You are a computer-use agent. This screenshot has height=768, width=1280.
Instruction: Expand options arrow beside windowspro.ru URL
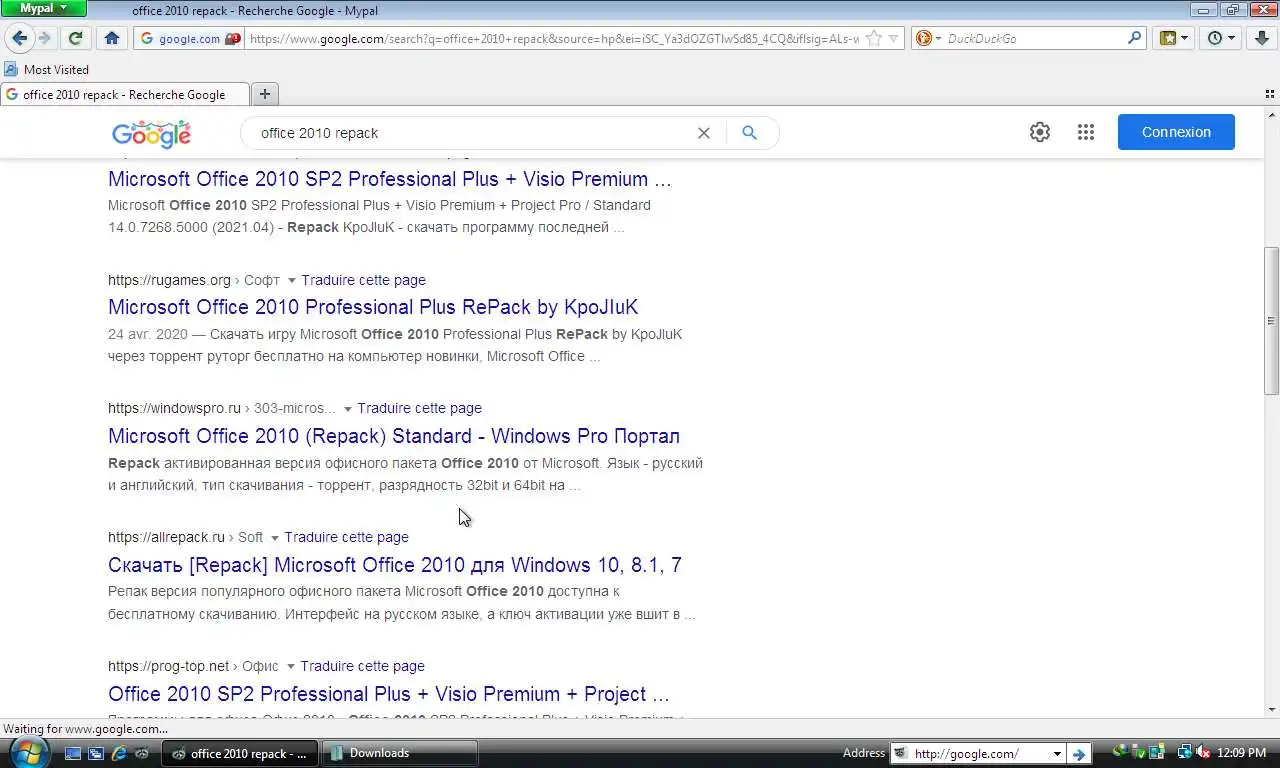click(x=348, y=409)
